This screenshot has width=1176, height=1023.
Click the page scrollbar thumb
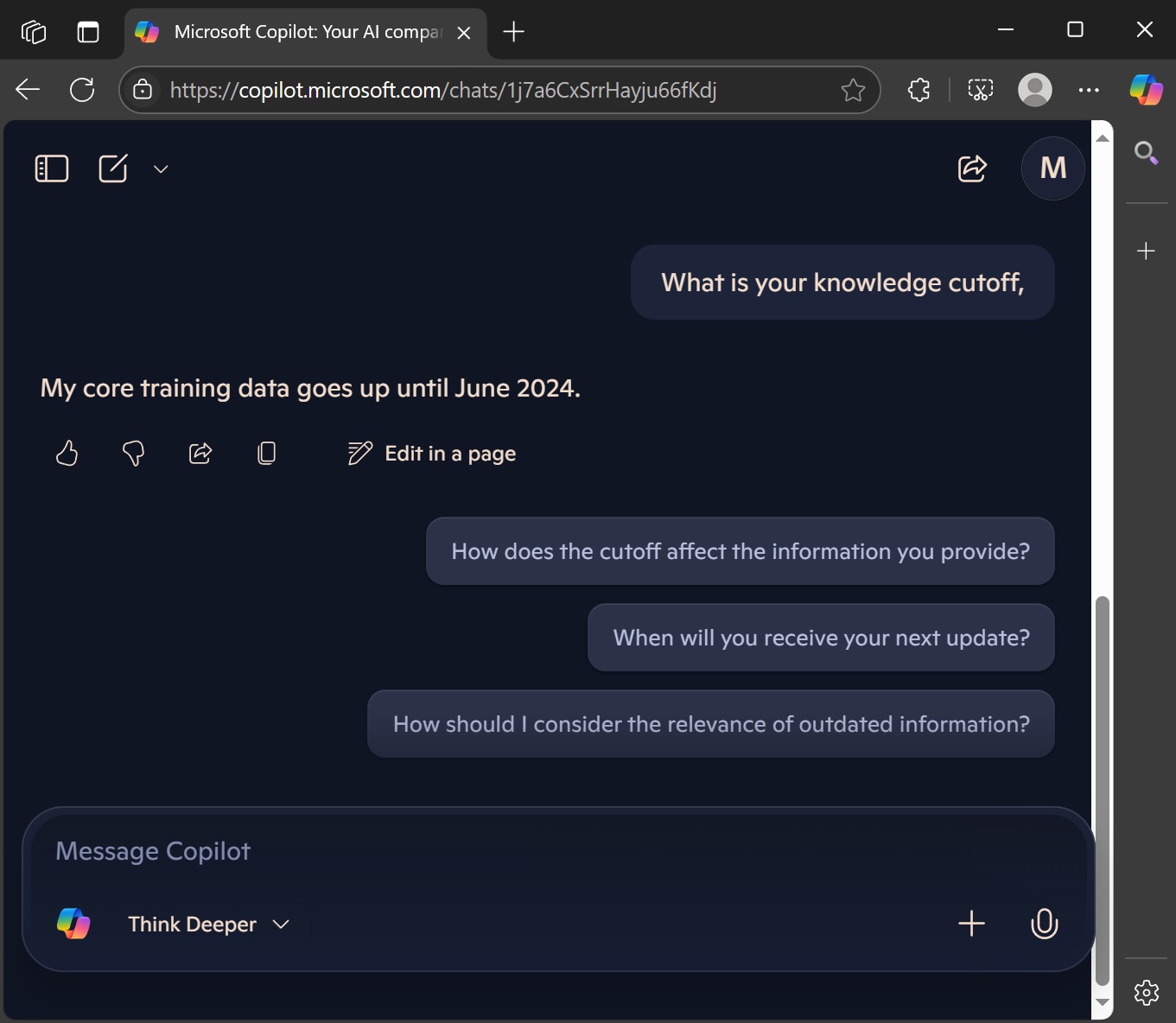point(1103,791)
